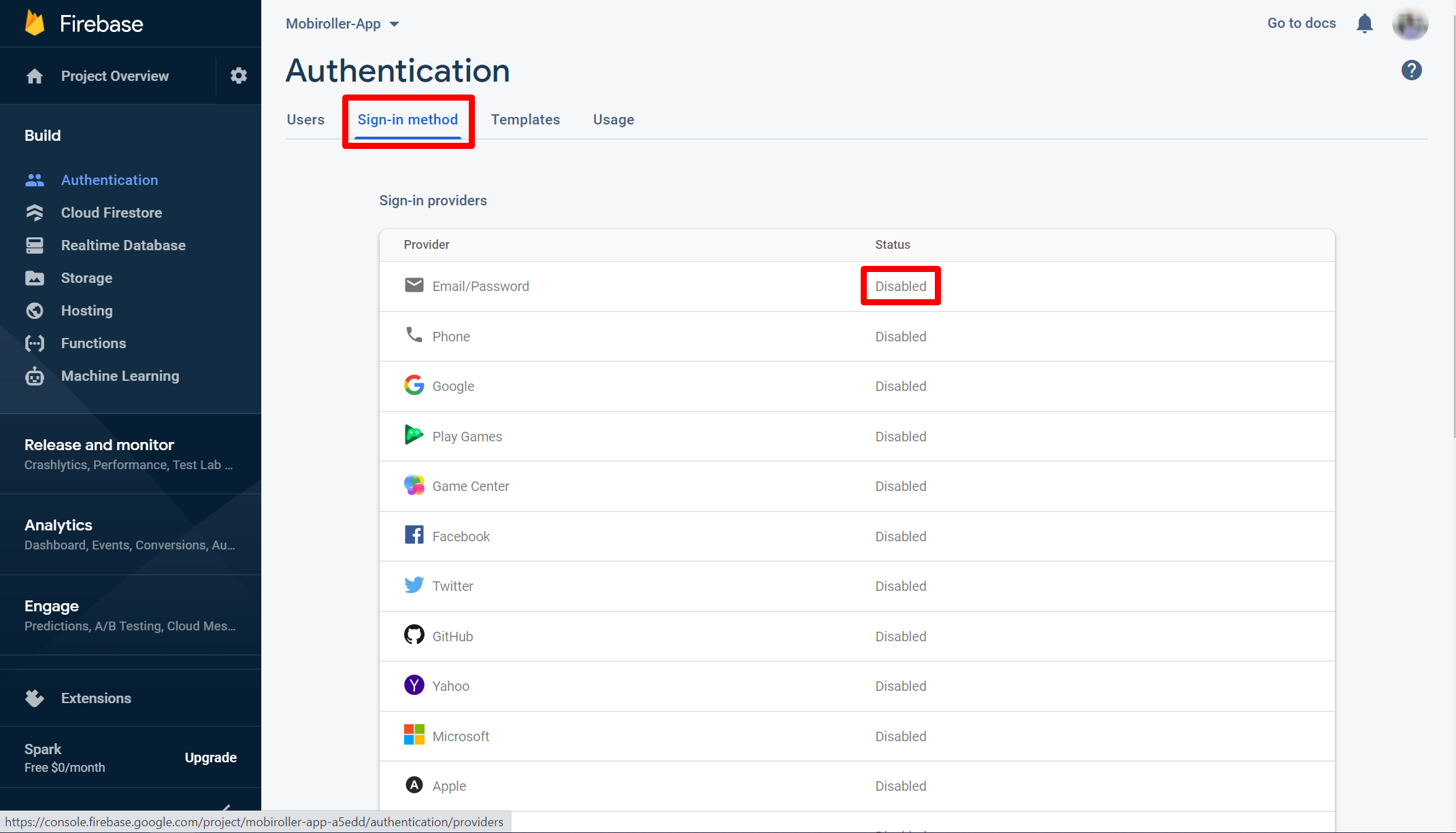Screen dimensions: 1456x833
Task: Click the Yahoo provider icon
Action: (x=414, y=685)
